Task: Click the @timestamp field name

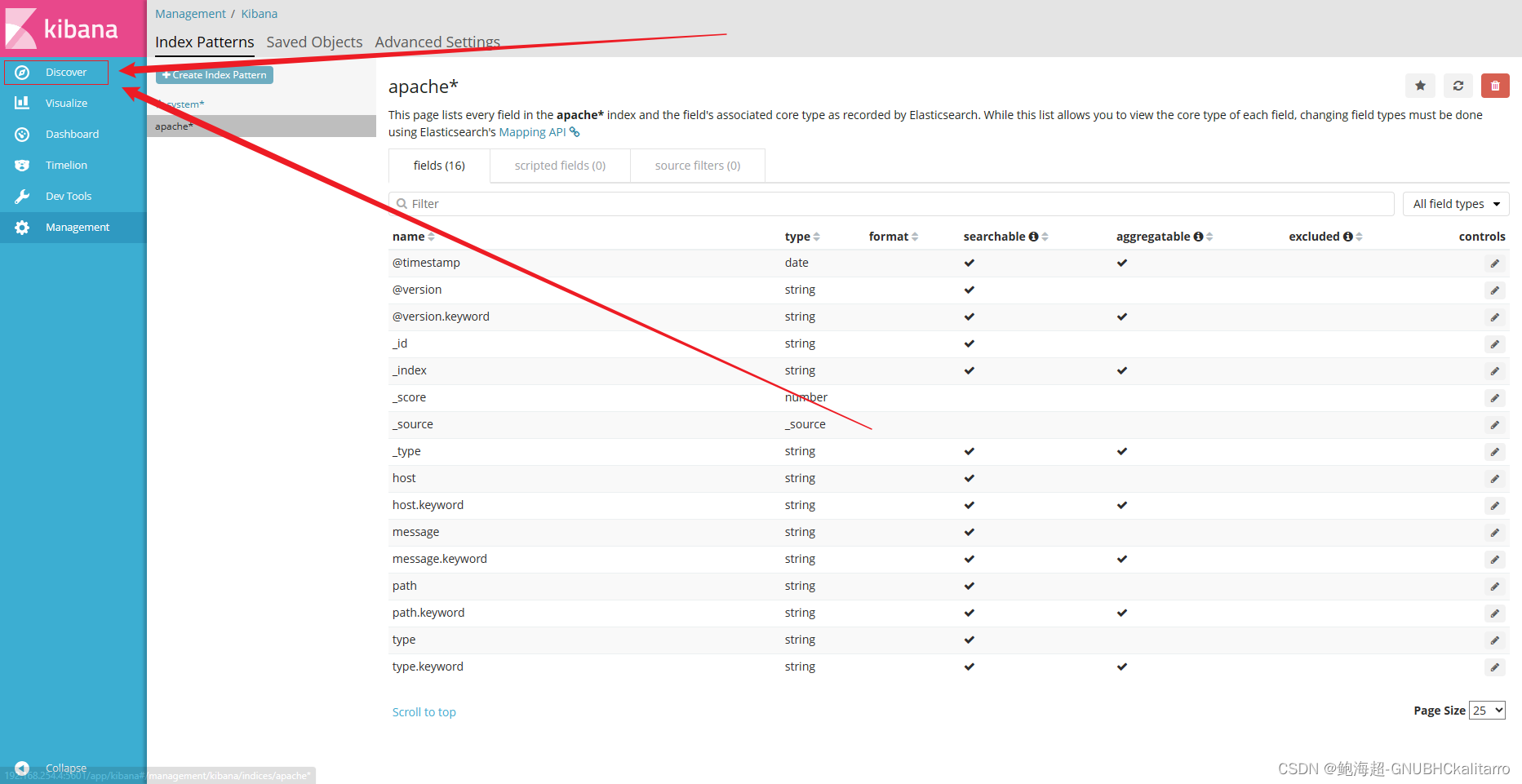Action: pyautogui.click(x=426, y=263)
